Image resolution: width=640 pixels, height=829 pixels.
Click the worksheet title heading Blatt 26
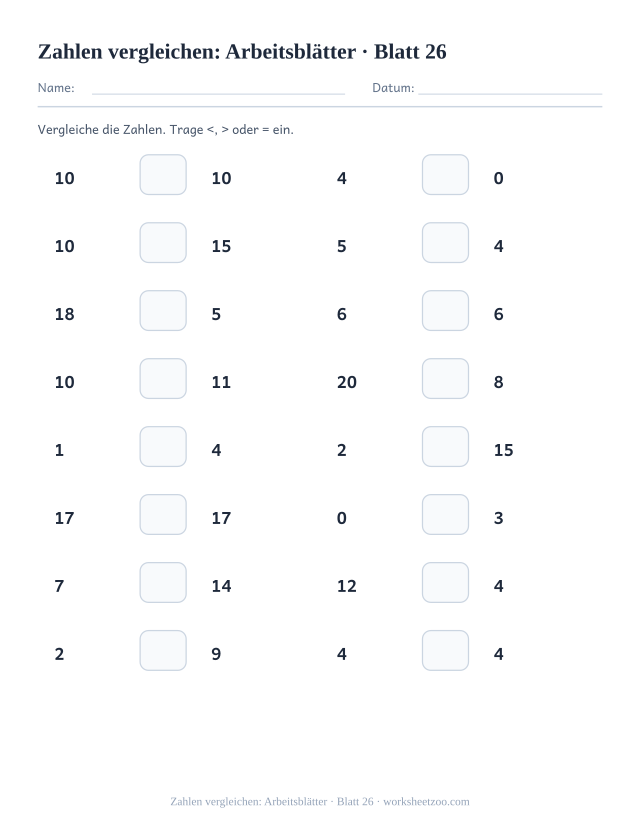tap(242, 52)
